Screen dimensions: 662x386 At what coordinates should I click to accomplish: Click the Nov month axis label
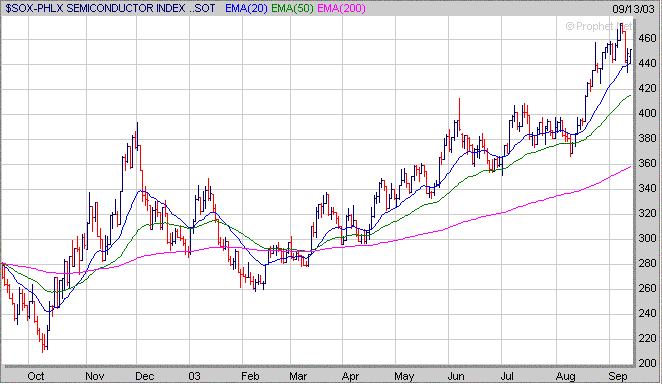click(94, 376)
